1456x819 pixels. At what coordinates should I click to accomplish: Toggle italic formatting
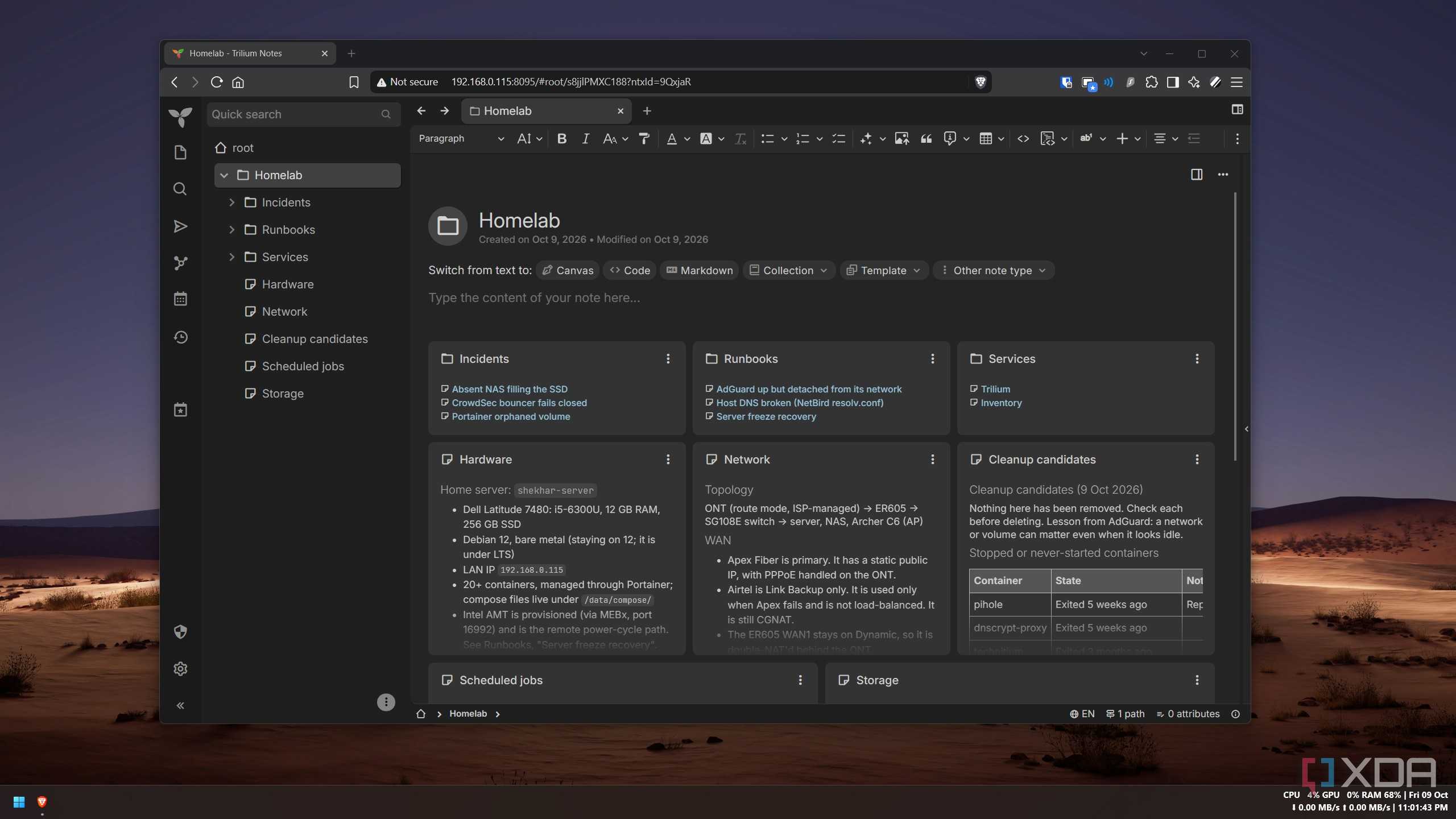click(x=585, y=138)
